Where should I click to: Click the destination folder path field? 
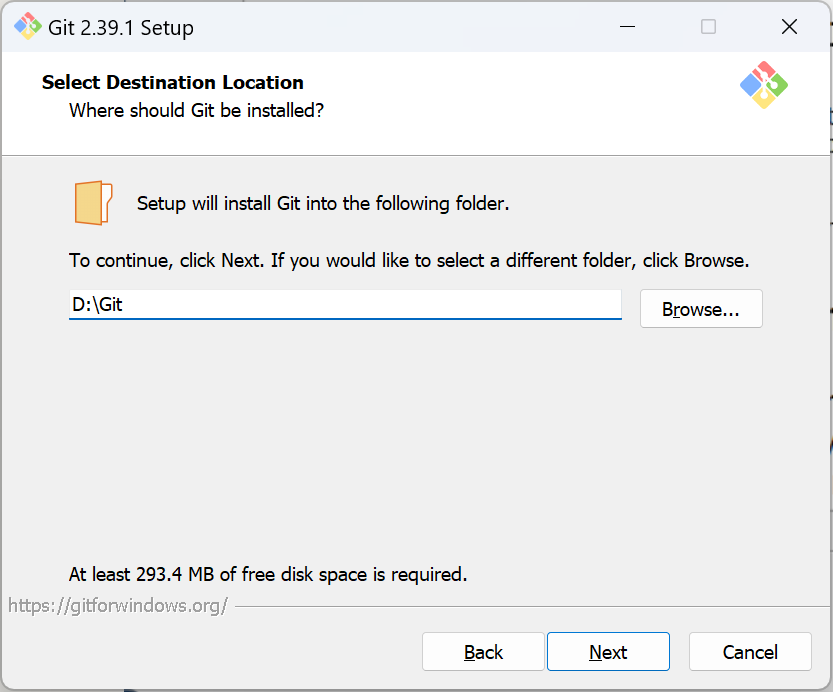pyautogui.click(x=345, y=304)
